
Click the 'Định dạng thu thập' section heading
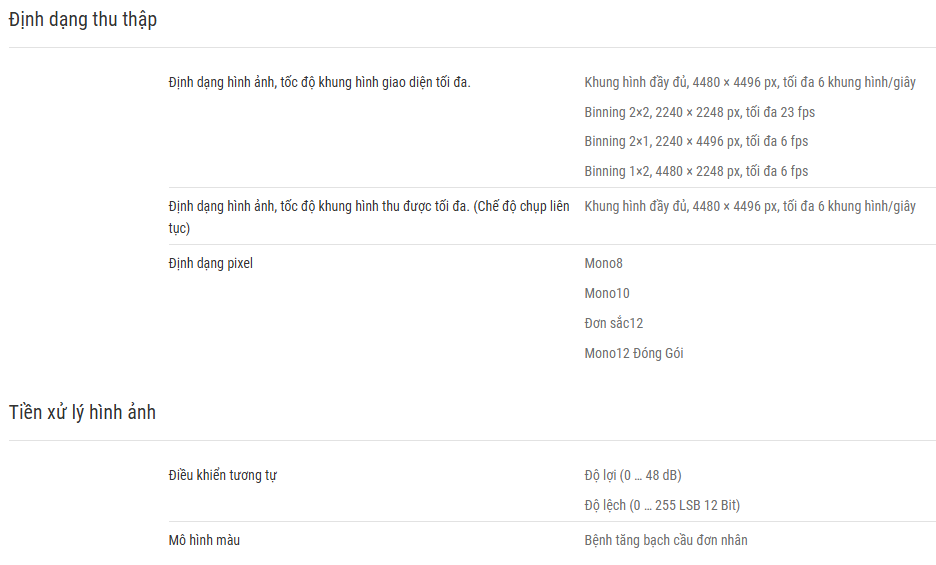pyautogui.click(x=83, y=20)
